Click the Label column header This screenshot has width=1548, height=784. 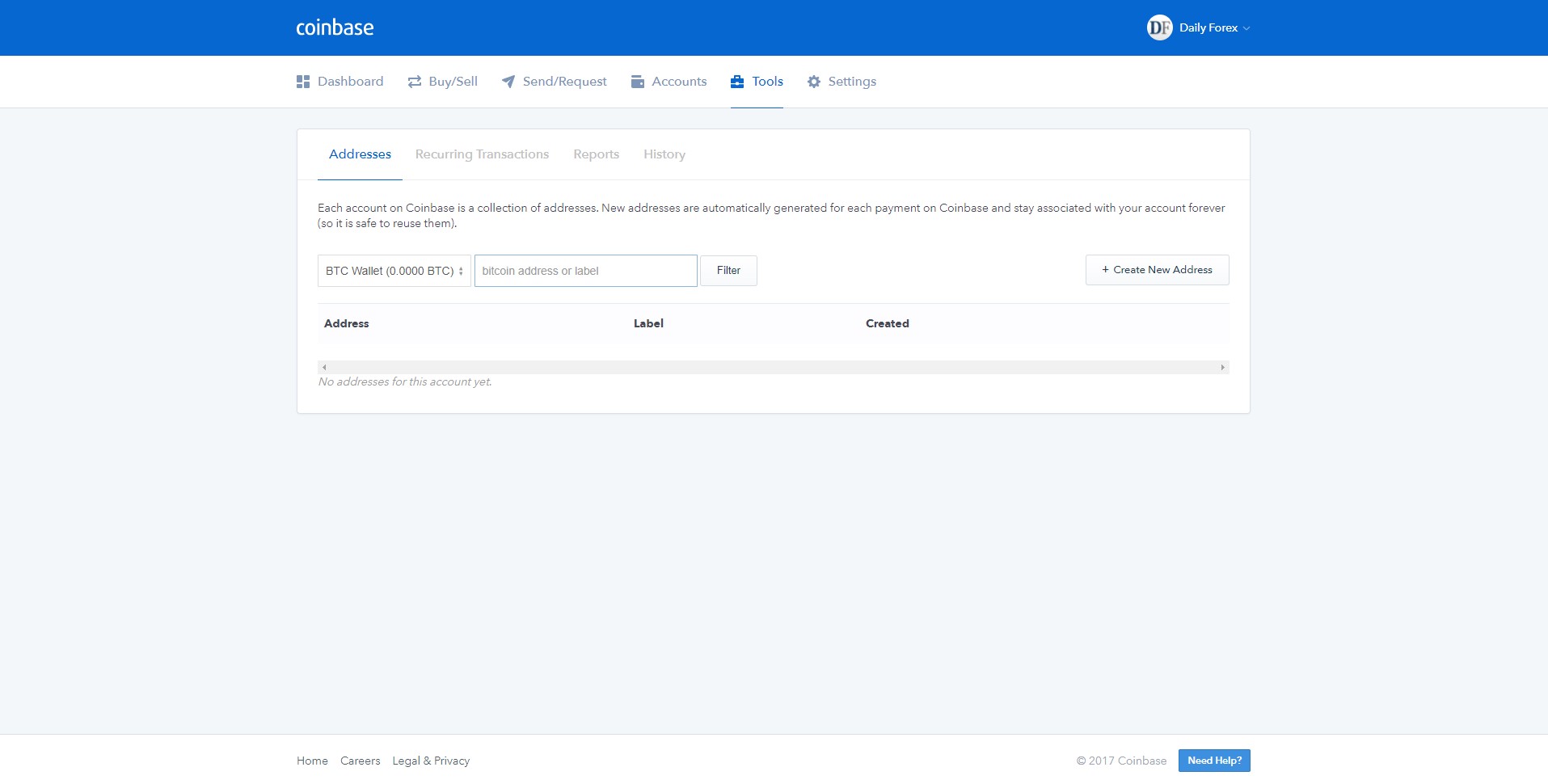[648, 323]
